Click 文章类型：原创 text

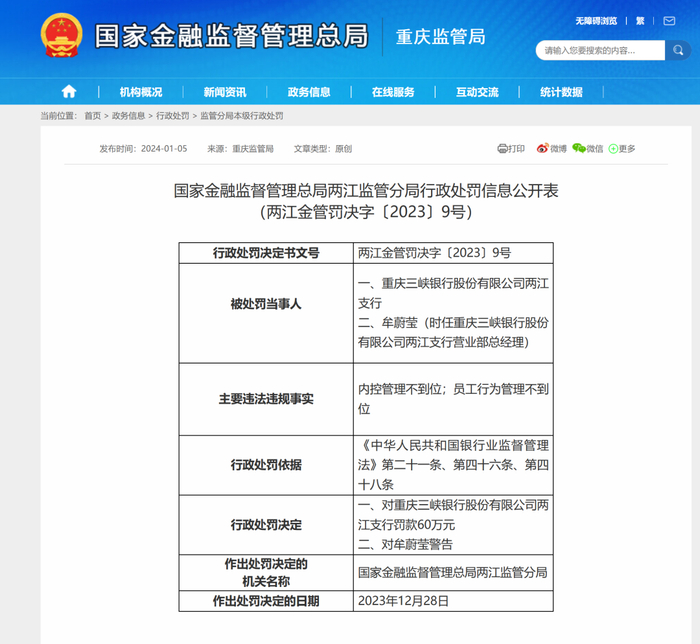pos(322,149)
